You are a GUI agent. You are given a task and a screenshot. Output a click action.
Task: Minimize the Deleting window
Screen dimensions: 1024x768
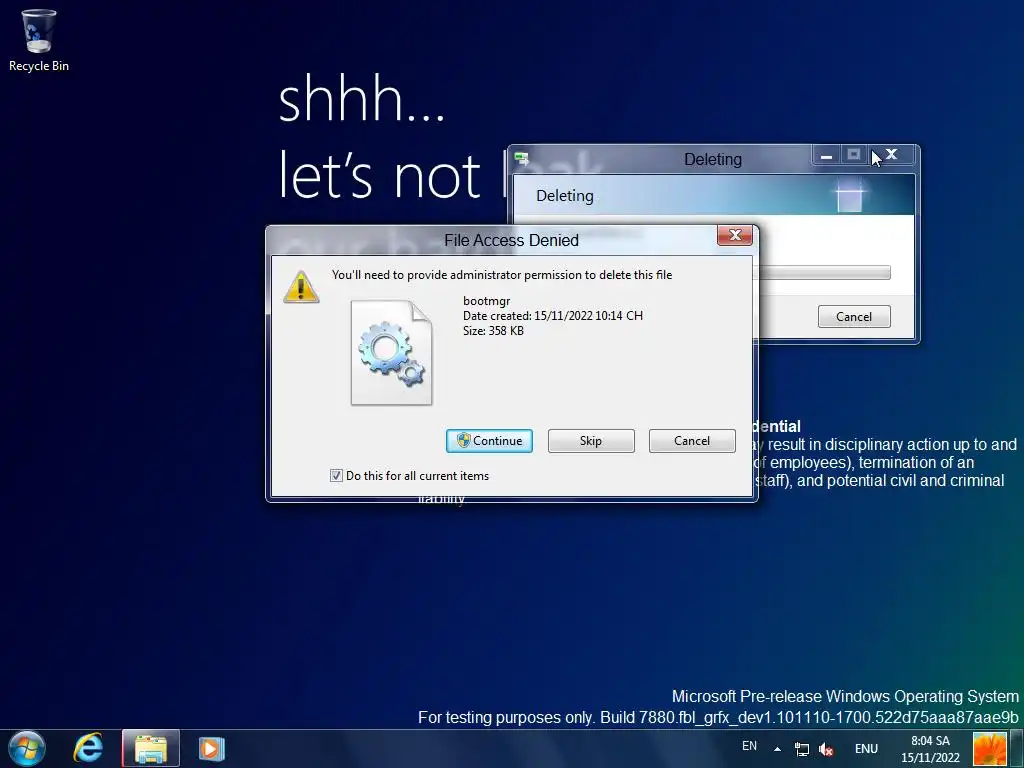[826, 155]
